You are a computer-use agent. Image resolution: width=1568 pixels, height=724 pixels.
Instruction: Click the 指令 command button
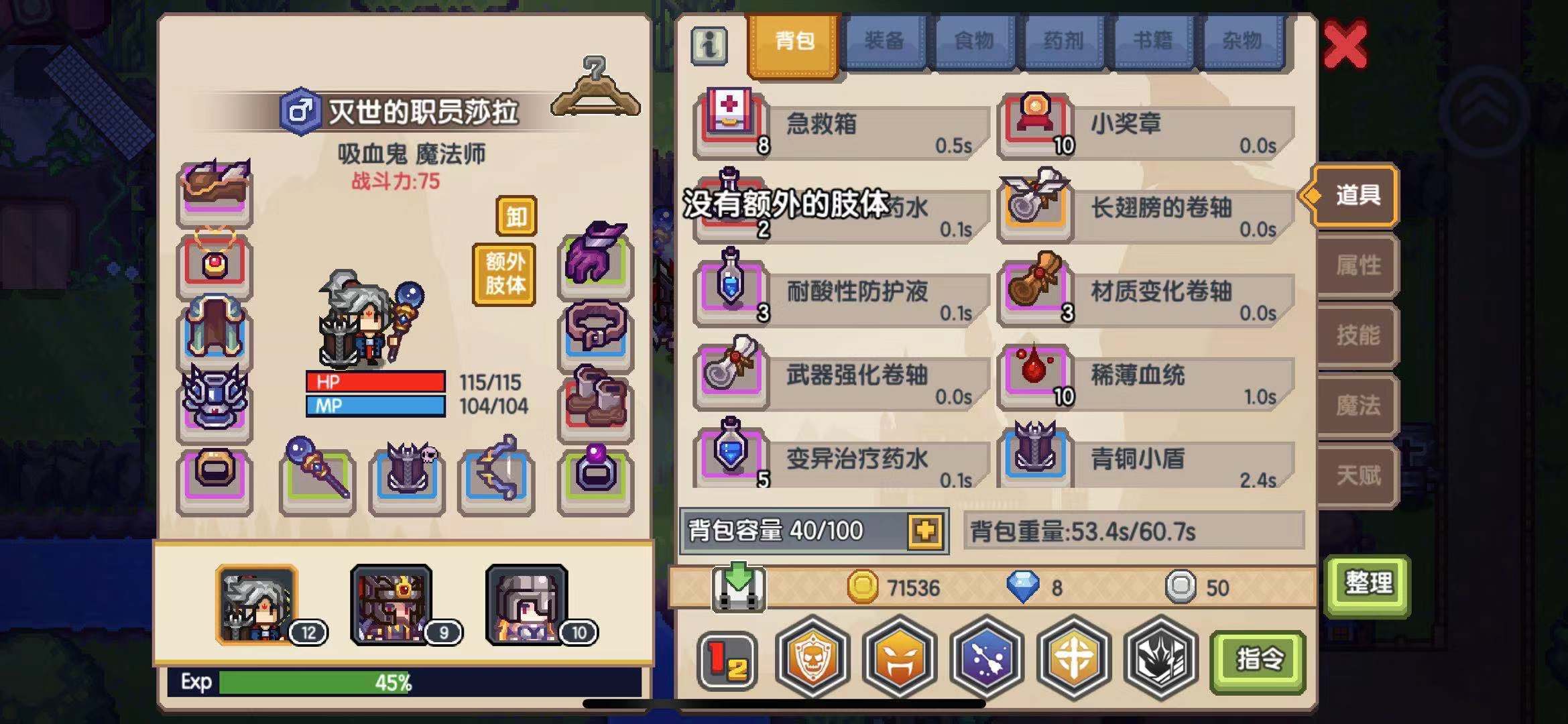[x=1258, y=661]
